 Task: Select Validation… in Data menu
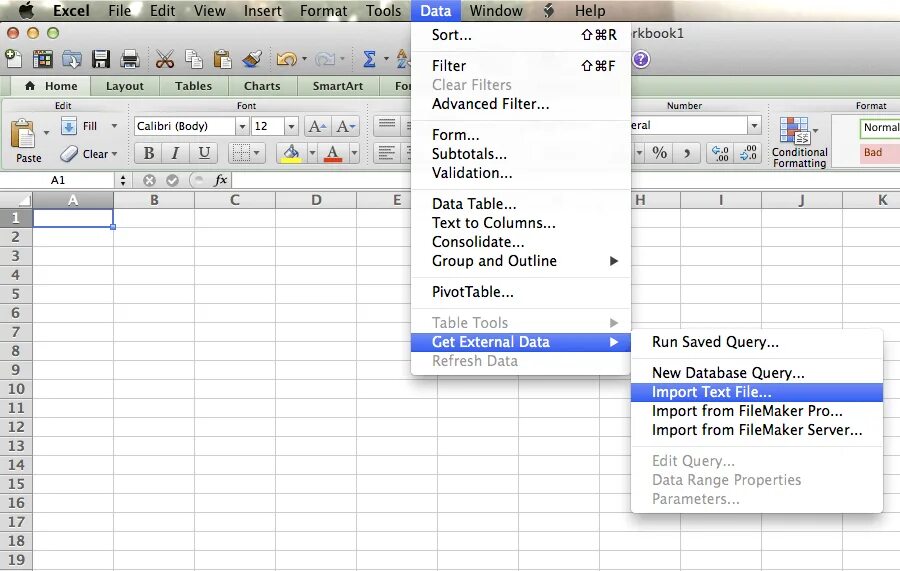521,173
